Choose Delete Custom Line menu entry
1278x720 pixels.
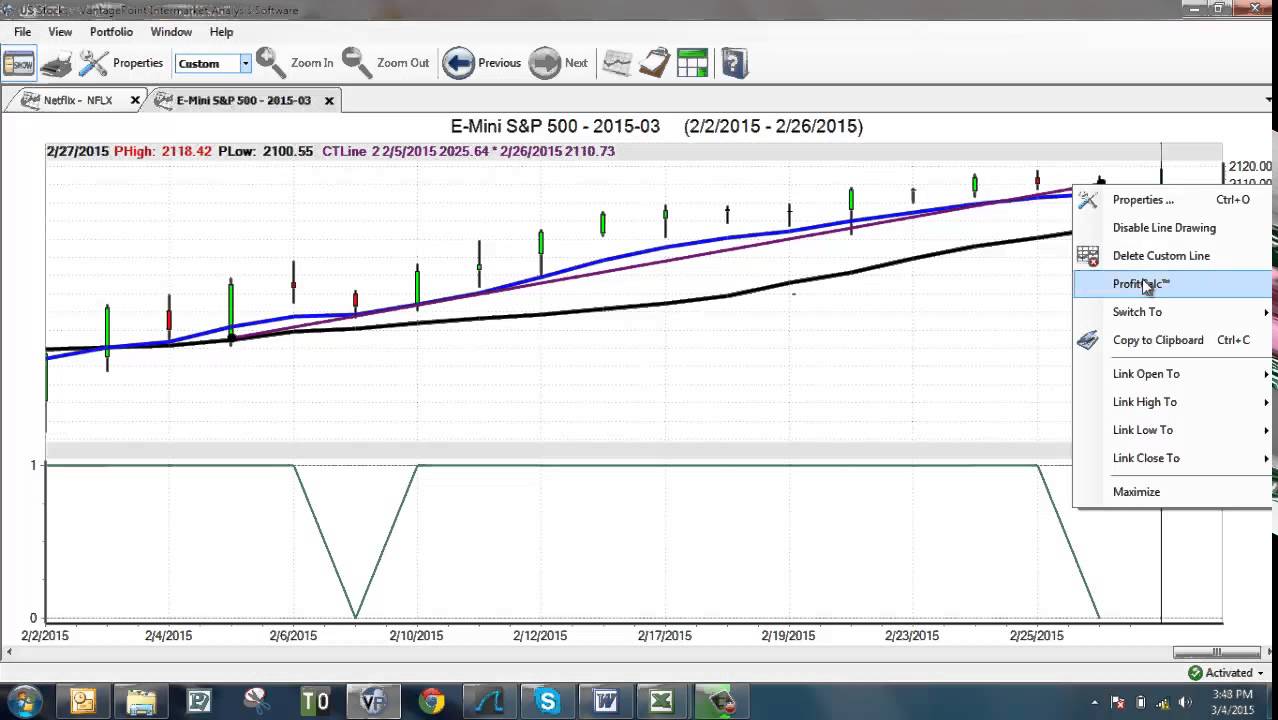point(1172,256)
